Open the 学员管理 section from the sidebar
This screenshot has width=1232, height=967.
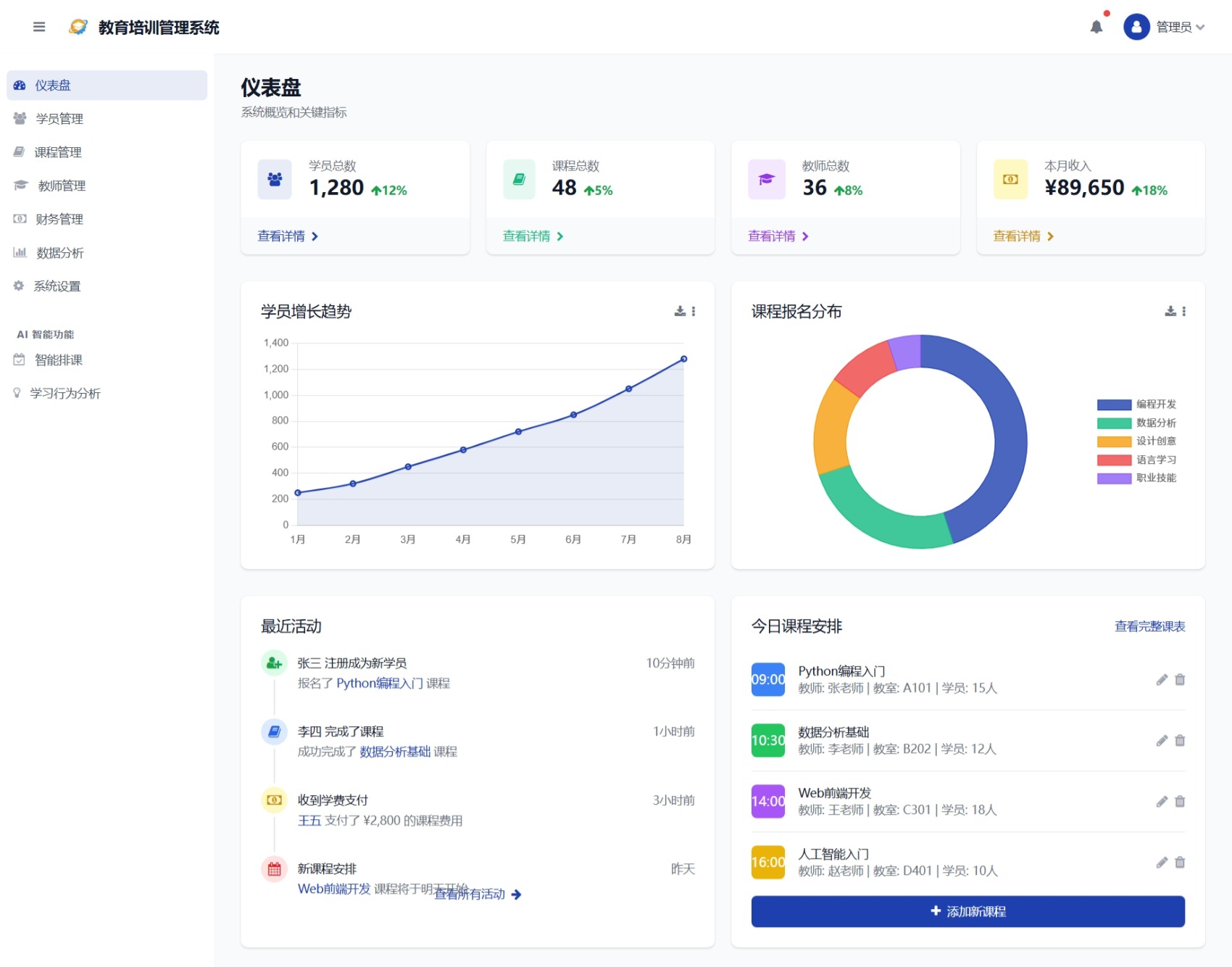coord(61,118)
